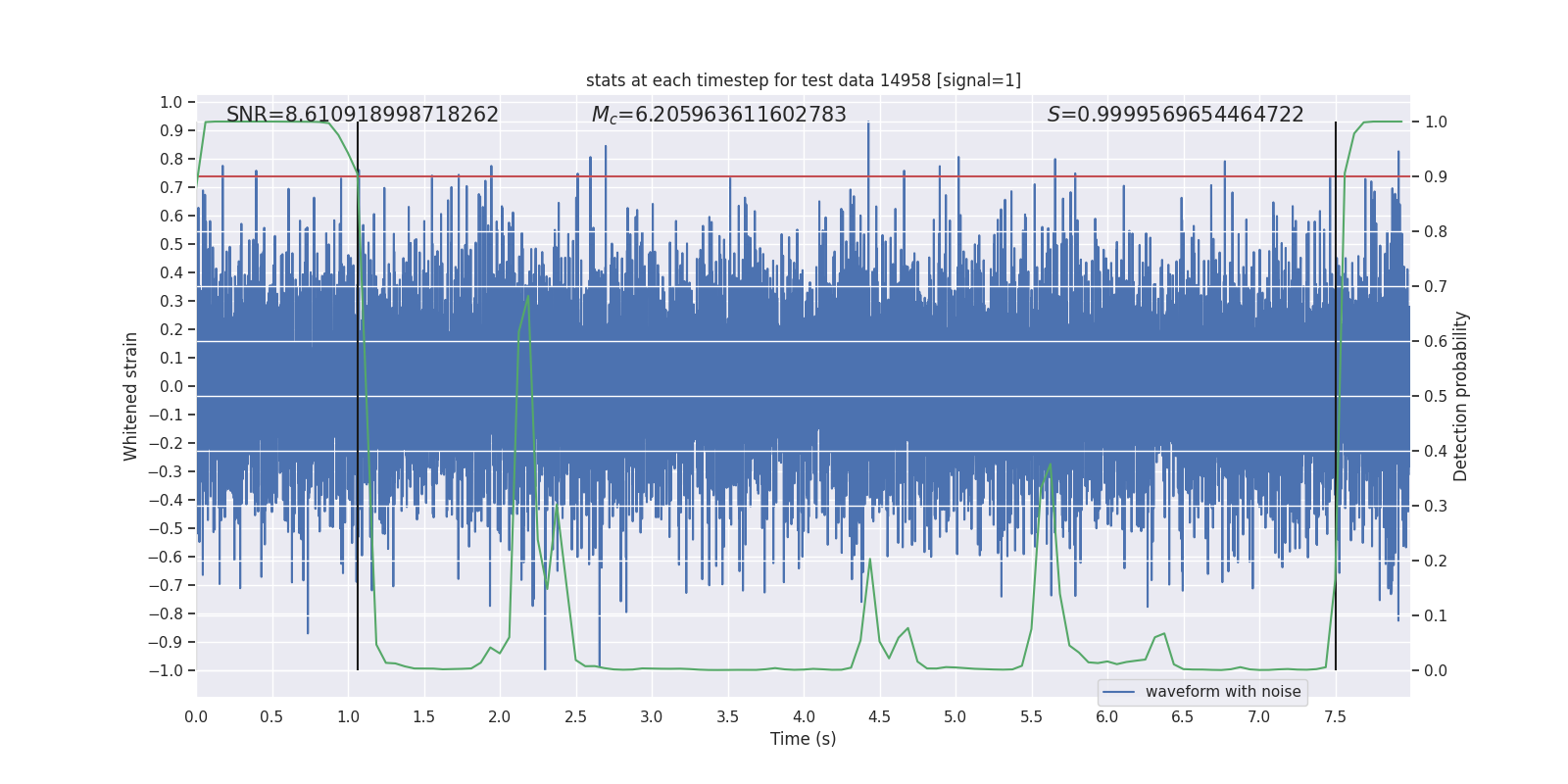Click the 'Detection probability' axis label
Screen dimensions: 1568x784
click(x=1461, y=396)
